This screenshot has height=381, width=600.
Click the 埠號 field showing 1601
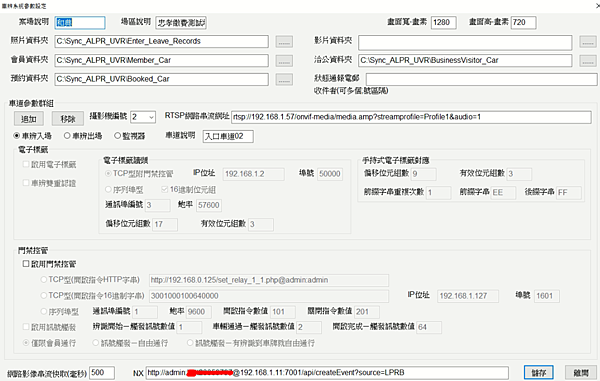[x=547, y=296]
